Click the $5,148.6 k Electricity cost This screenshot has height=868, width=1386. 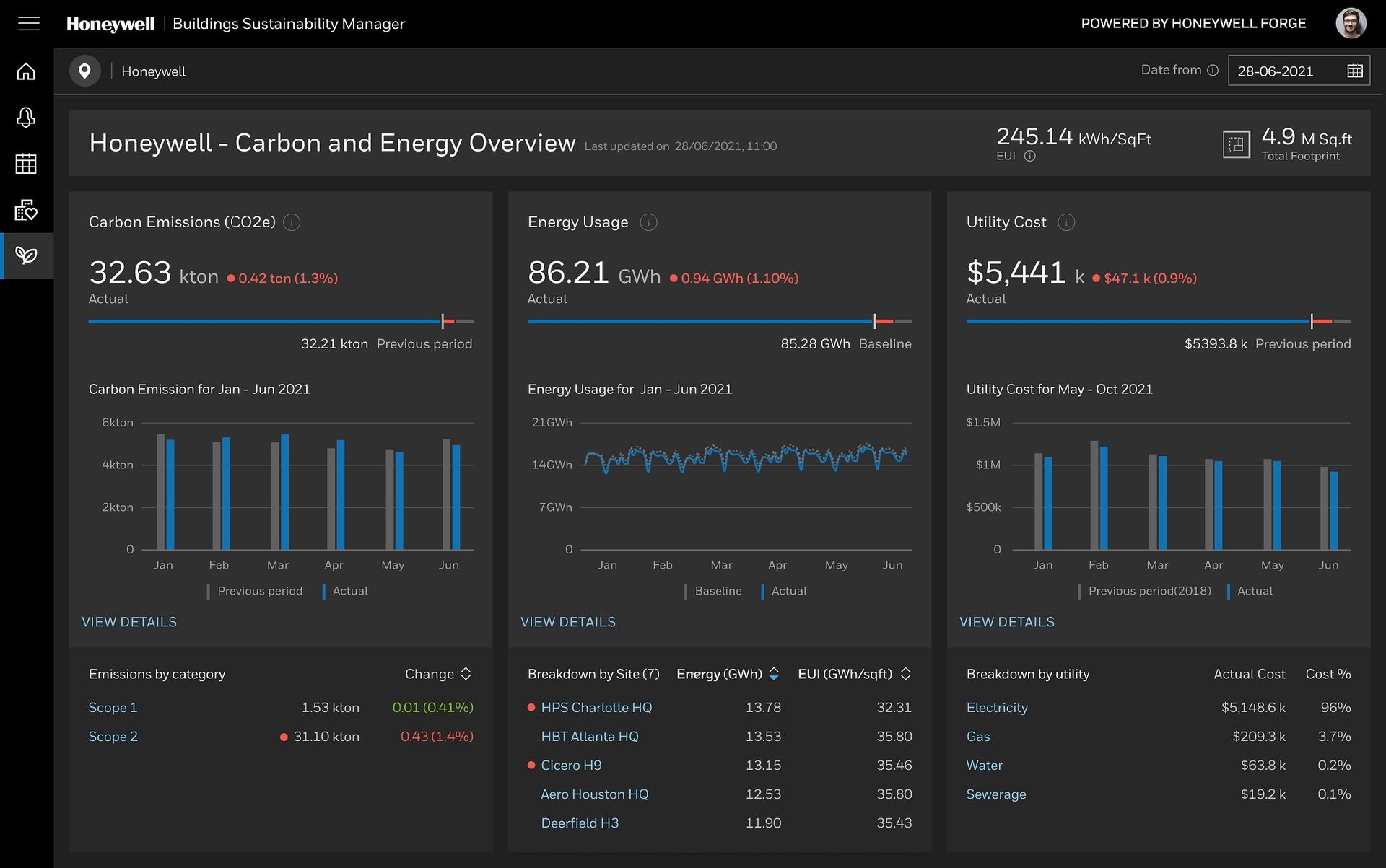1253,708
